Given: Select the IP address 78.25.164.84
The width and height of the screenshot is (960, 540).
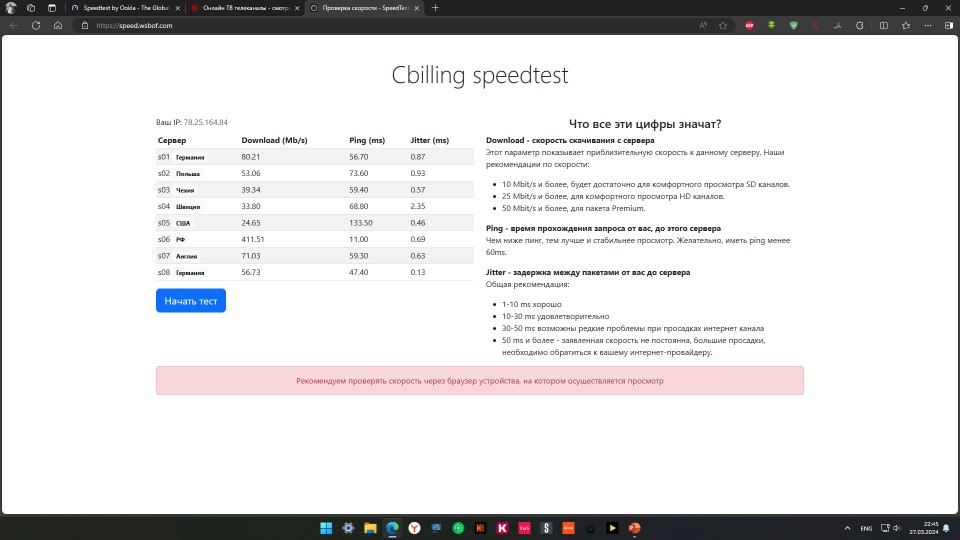Looking at the screenshot, I should pos(205,122).
